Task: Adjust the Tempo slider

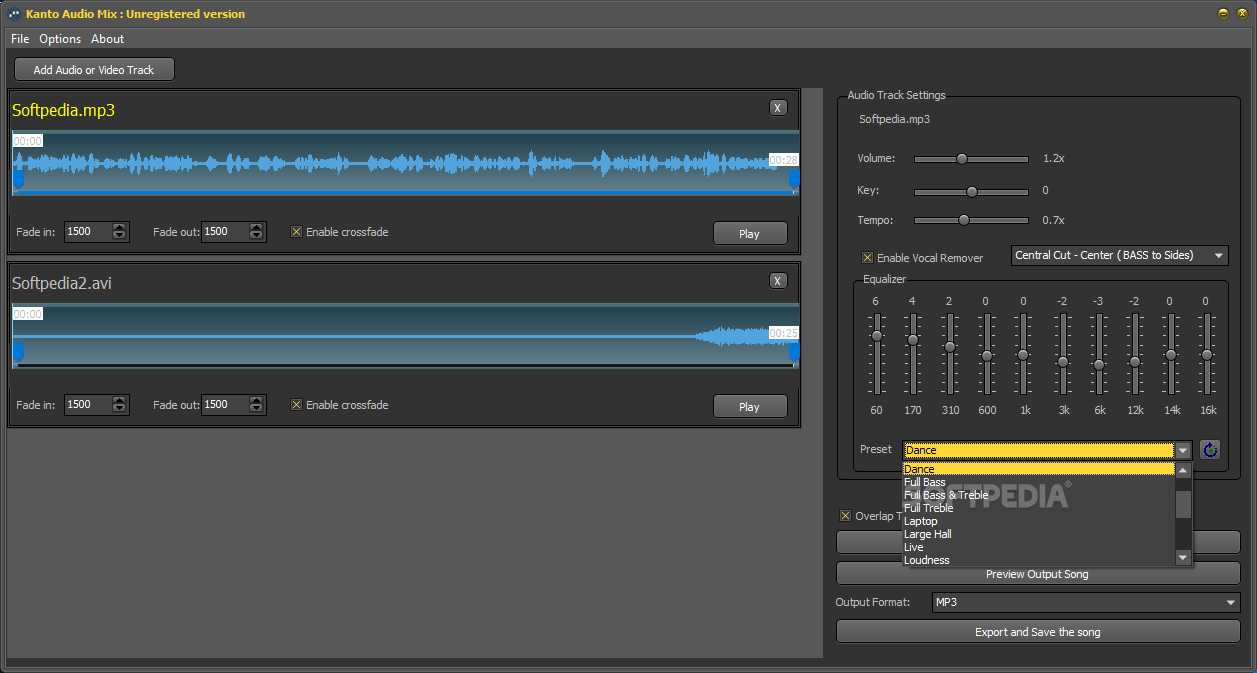Action: pyautogui.click(x=964, y=220)
